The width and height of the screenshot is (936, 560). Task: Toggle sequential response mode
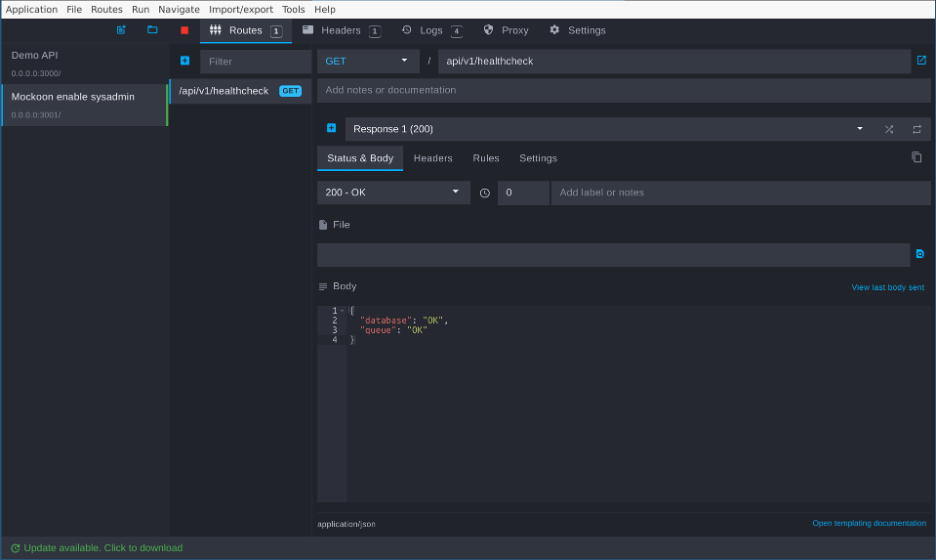[x=916, y=129]
